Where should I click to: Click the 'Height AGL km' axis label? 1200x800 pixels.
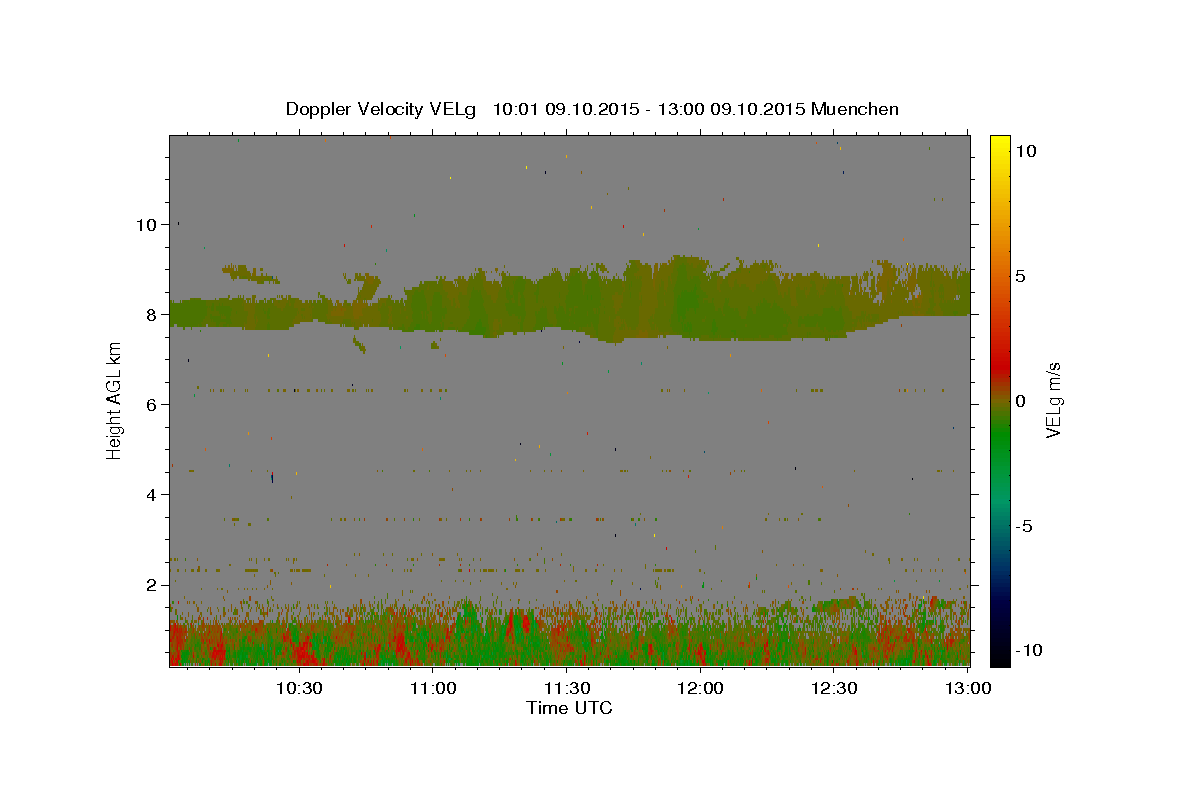click(114, 400)
